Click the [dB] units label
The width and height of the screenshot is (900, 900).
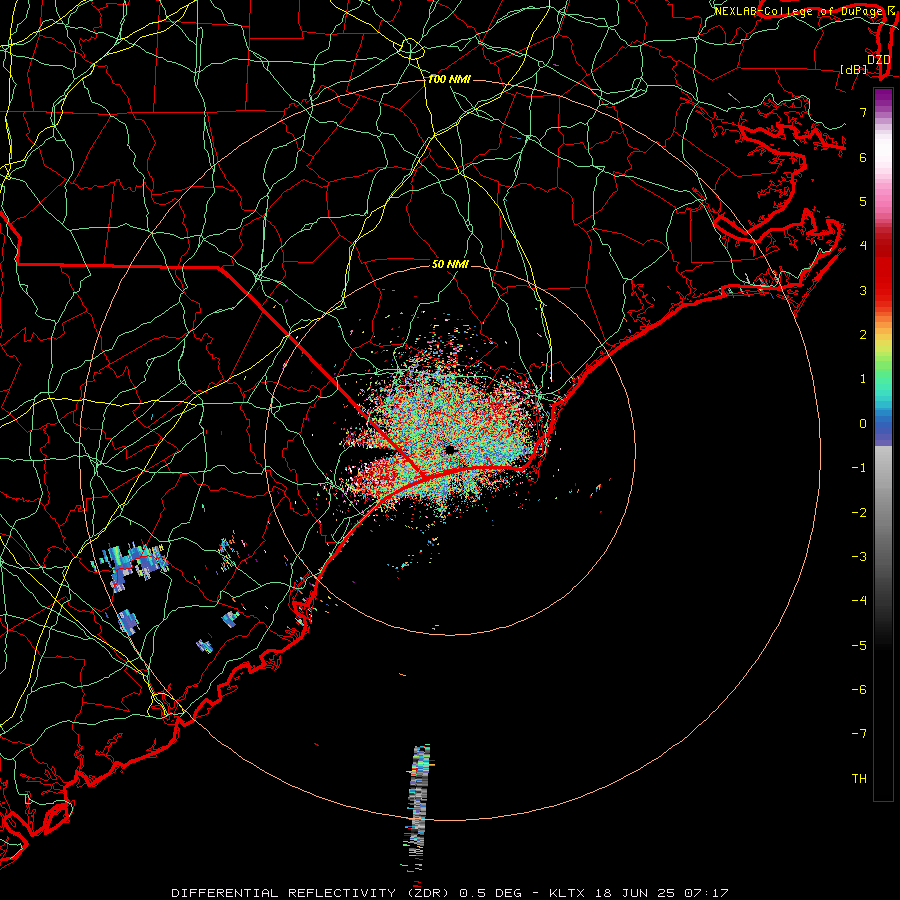[x=854, y=70]
